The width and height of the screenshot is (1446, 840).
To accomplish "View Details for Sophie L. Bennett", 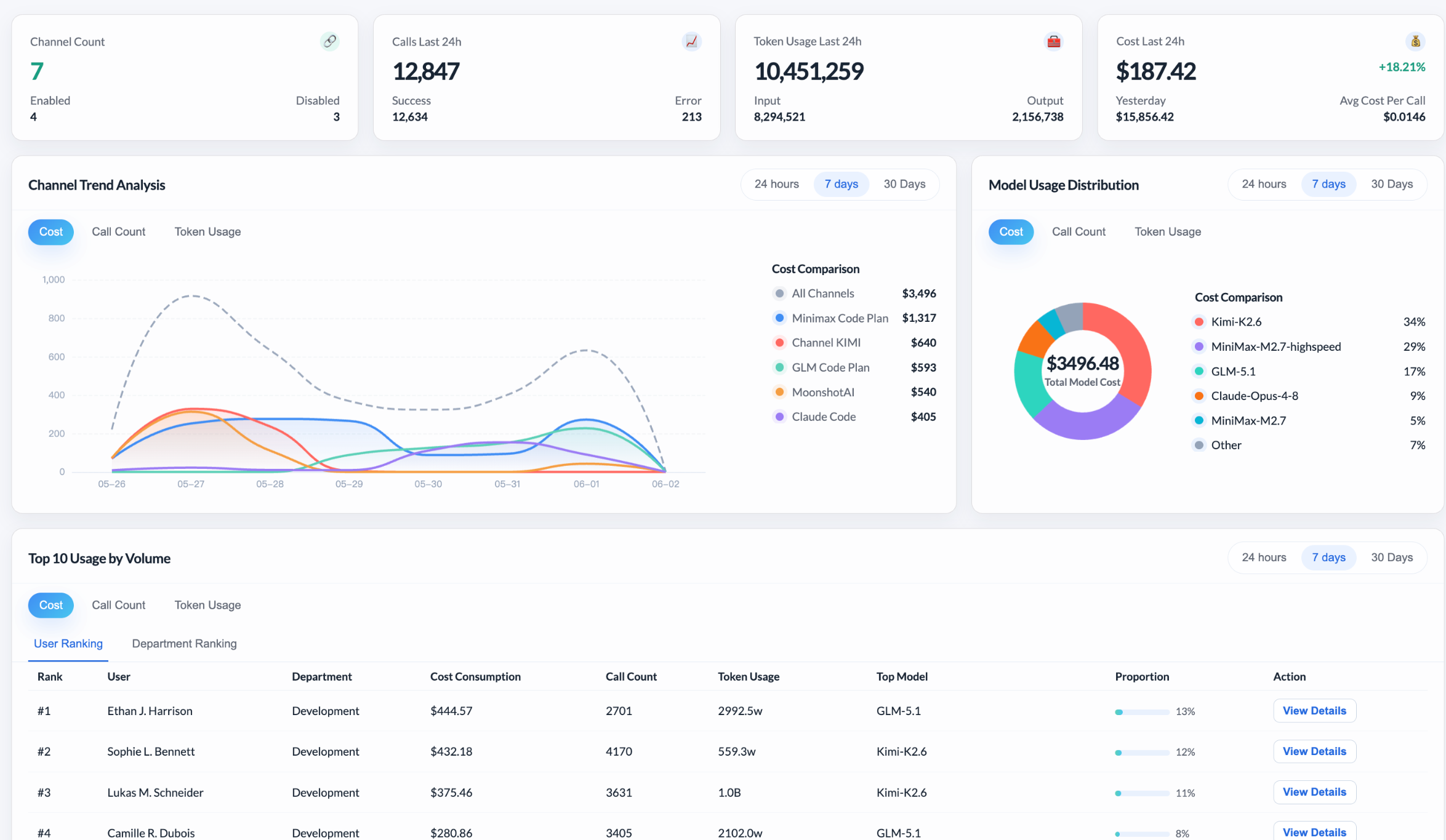I will tap(1314, 751).
